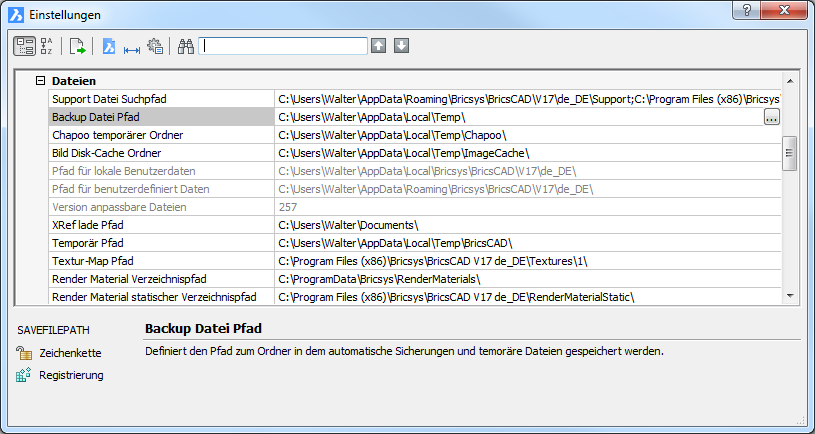Select the Support Datei Suchpfad row
The height and width of the screenshot is (434, 815).
click(160, 99)
